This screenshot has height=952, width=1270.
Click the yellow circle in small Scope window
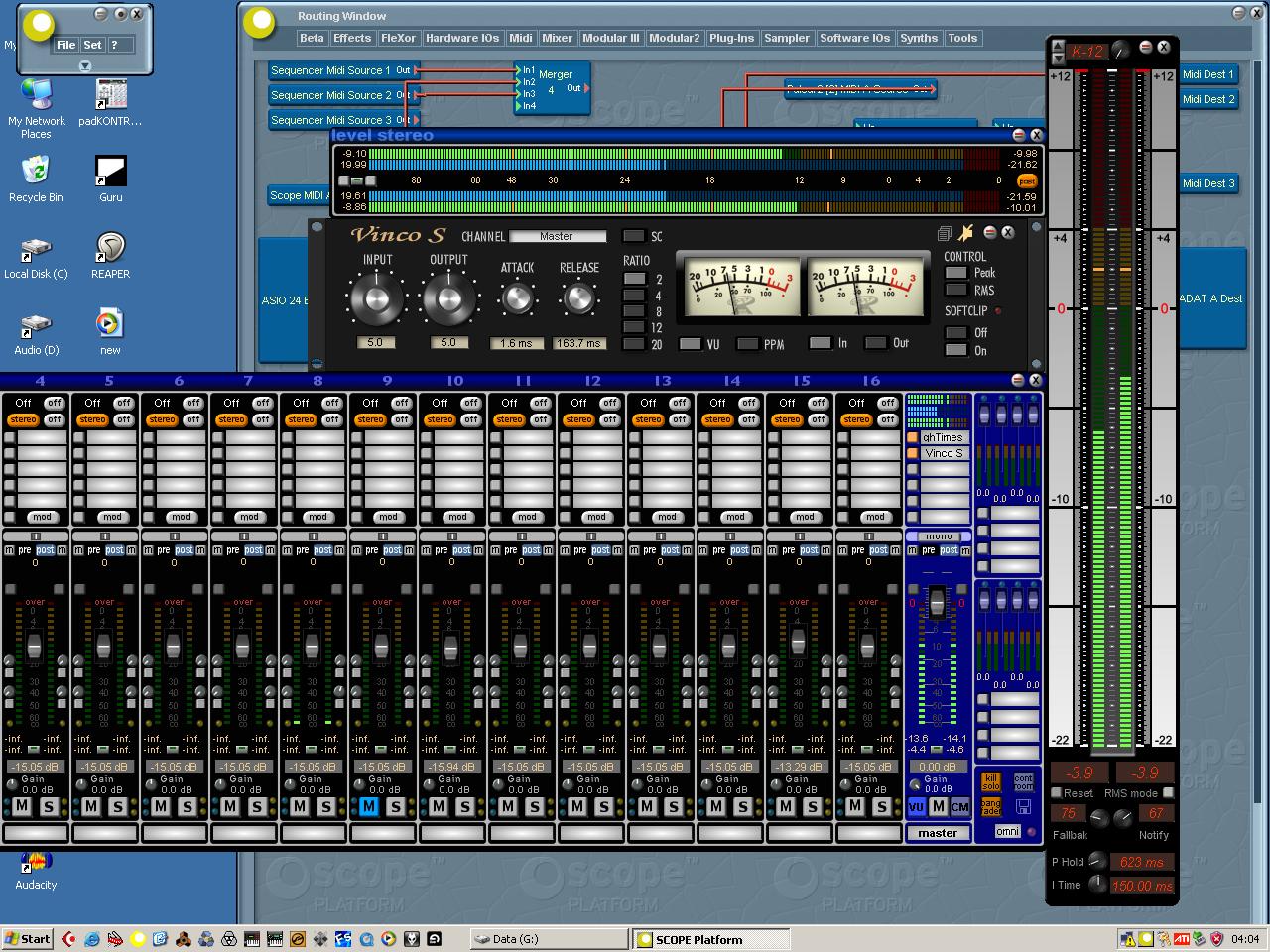click(41, 25)
